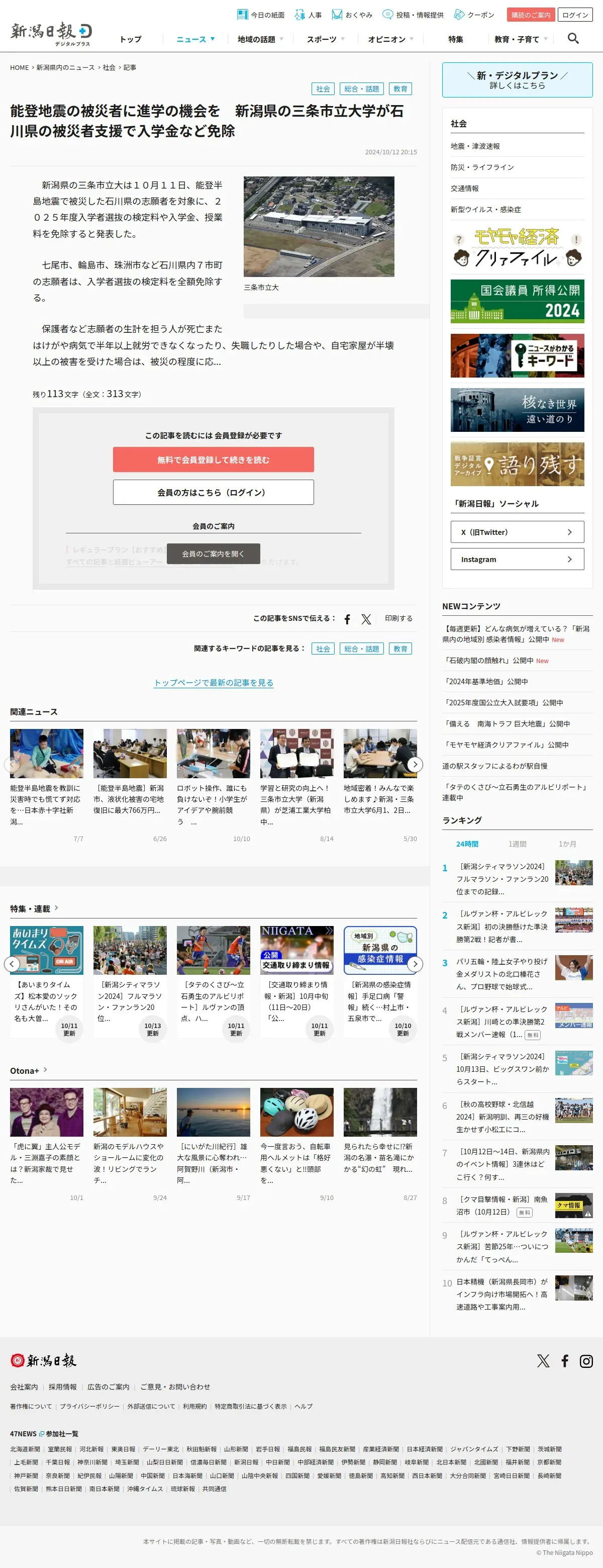Screen dimensions: 603x1568
Task: Open today's paper viewer icon (今日の紙面)
Action: tap(242, 15)
